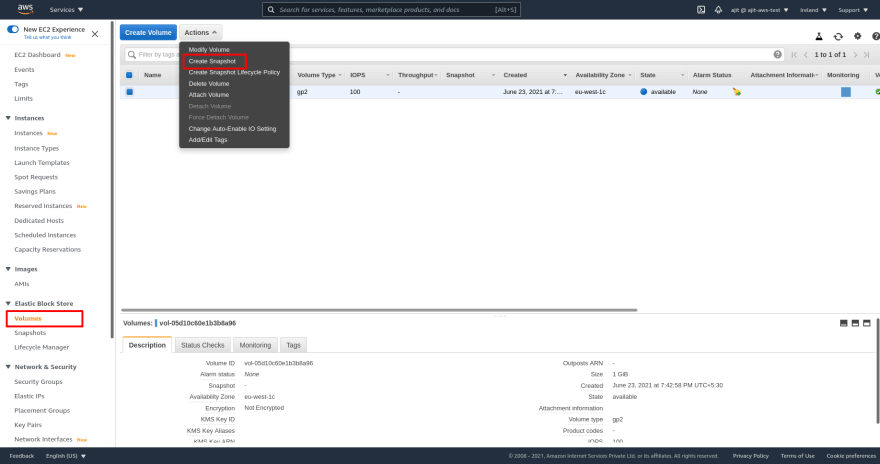Click the Feedback link in footer
Viewport: 880px width, 464px height.
pos(22,456)
